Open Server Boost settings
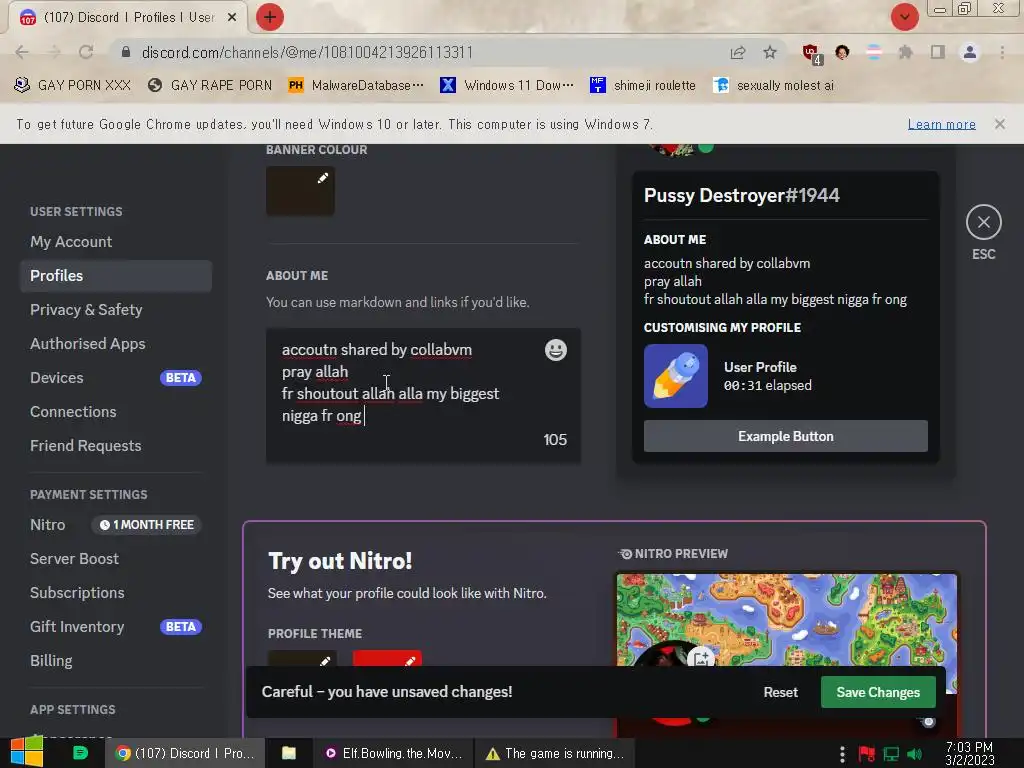The height and width of the screenshot is (768, 1024). tap(116, 558)
